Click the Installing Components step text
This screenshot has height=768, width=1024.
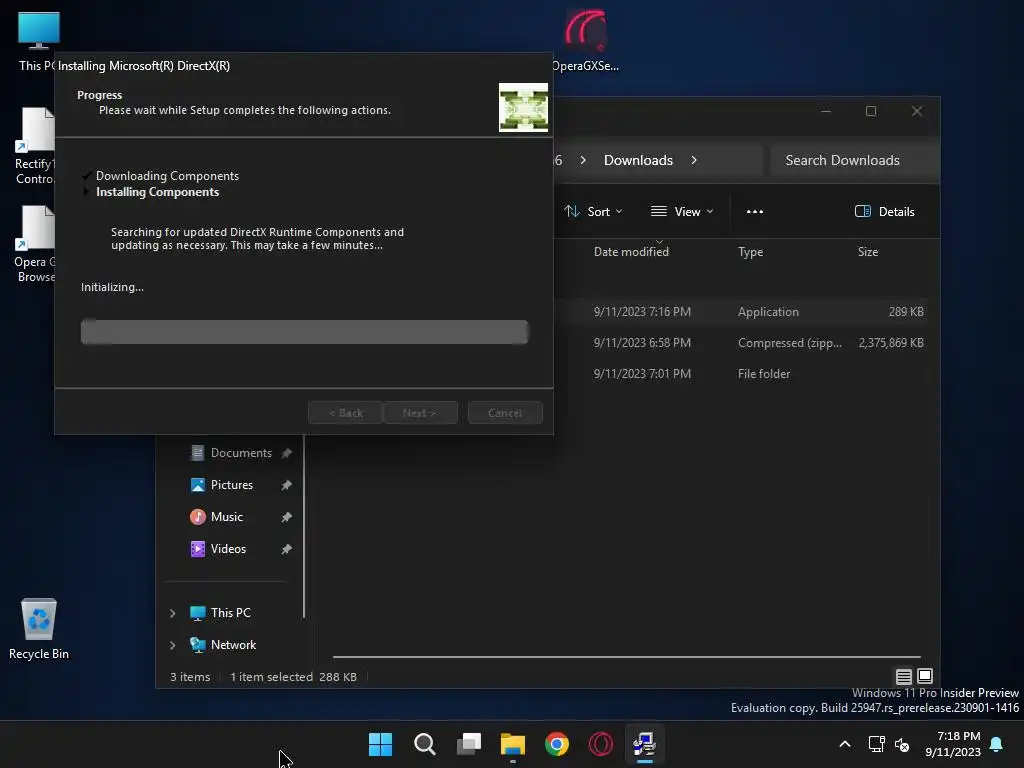click(157, 192)
